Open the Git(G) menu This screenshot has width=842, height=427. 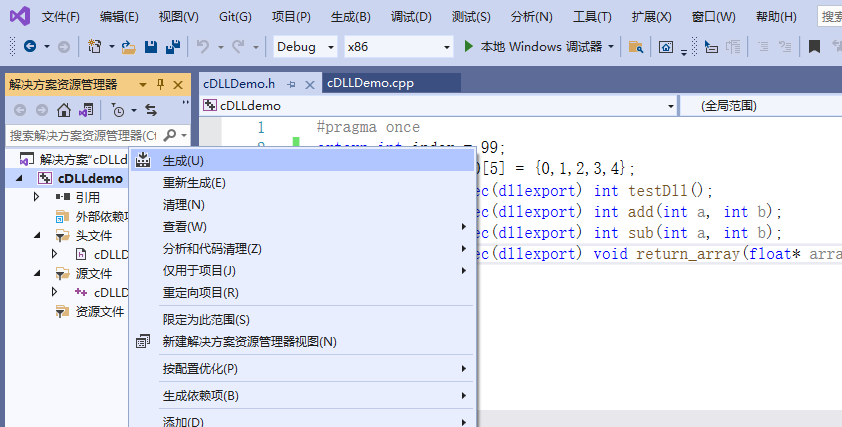click(x=235, y=17)
